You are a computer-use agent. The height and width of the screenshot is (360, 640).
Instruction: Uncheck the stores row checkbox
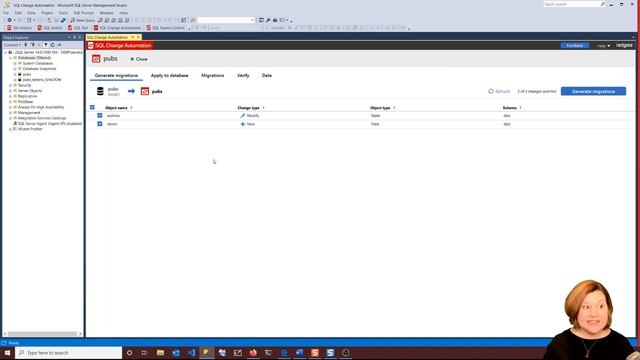(x=100, y=124)
